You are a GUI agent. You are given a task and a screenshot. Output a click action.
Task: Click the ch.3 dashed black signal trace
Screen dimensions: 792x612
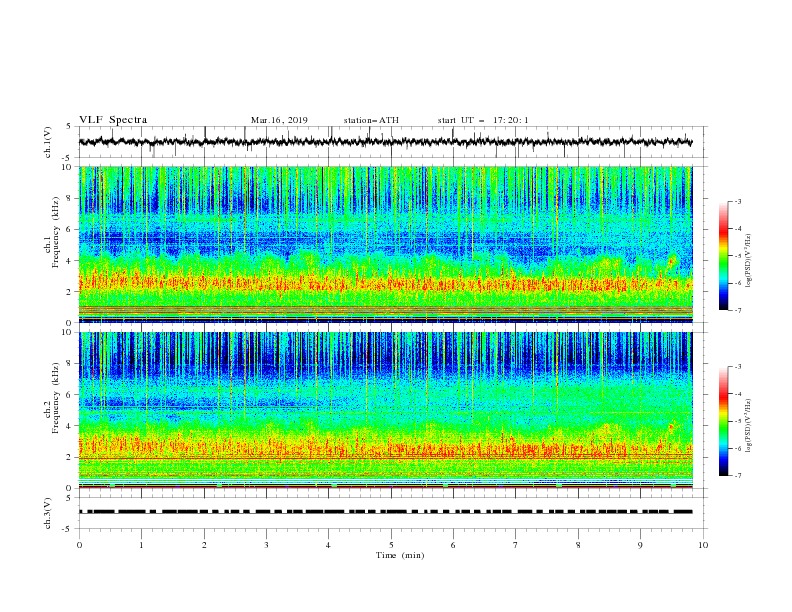pos(385,512)
